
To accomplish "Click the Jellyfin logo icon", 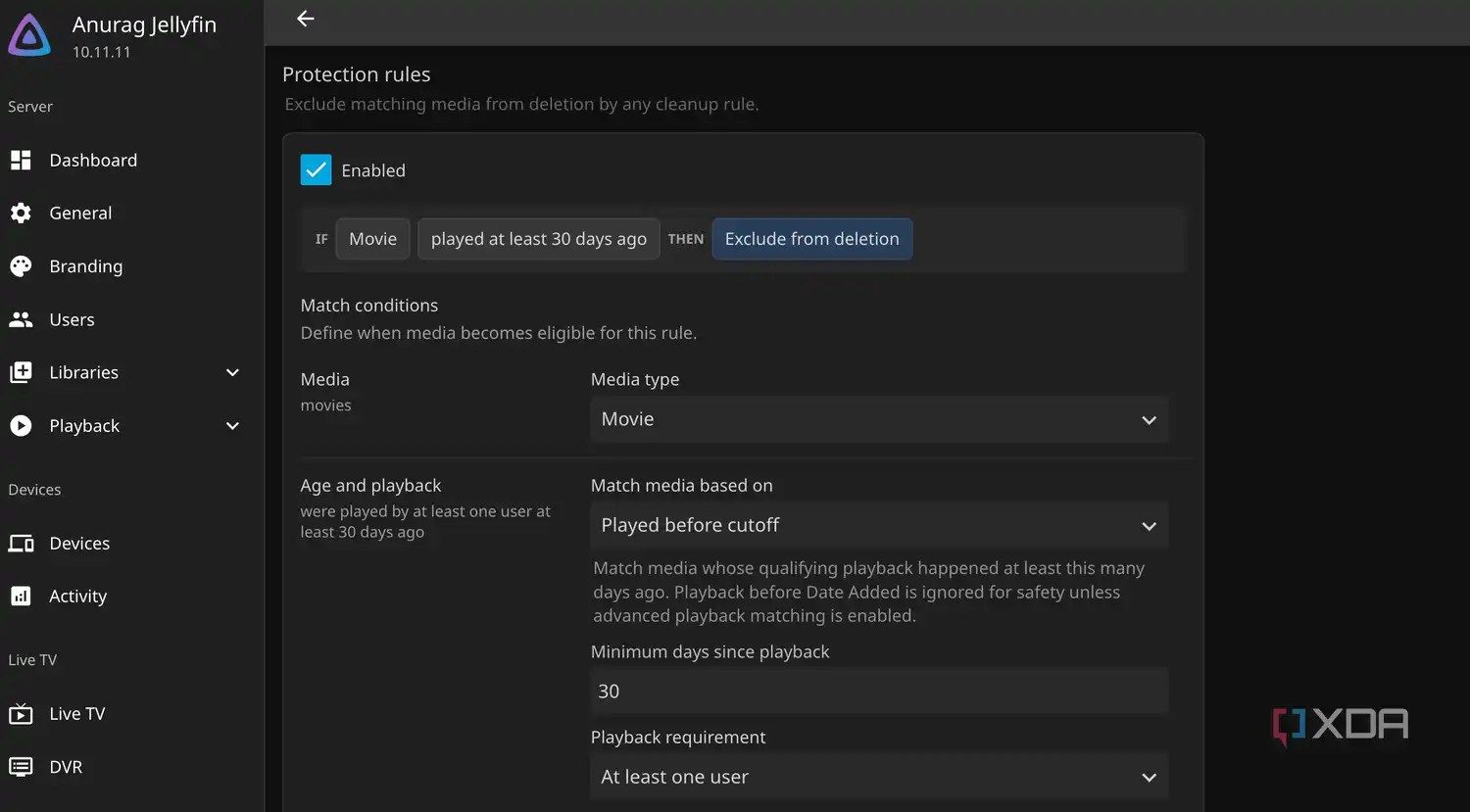I will [29, 34].
